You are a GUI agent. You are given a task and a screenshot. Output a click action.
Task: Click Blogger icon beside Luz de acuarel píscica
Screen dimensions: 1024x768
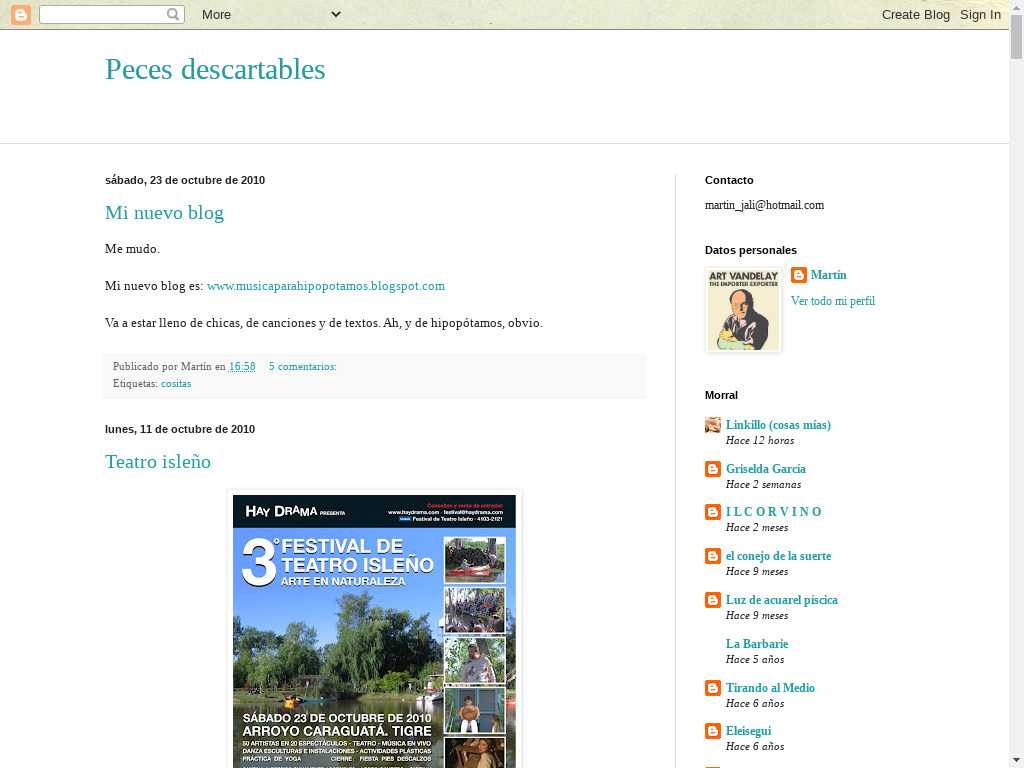click(x=713, y=600)
